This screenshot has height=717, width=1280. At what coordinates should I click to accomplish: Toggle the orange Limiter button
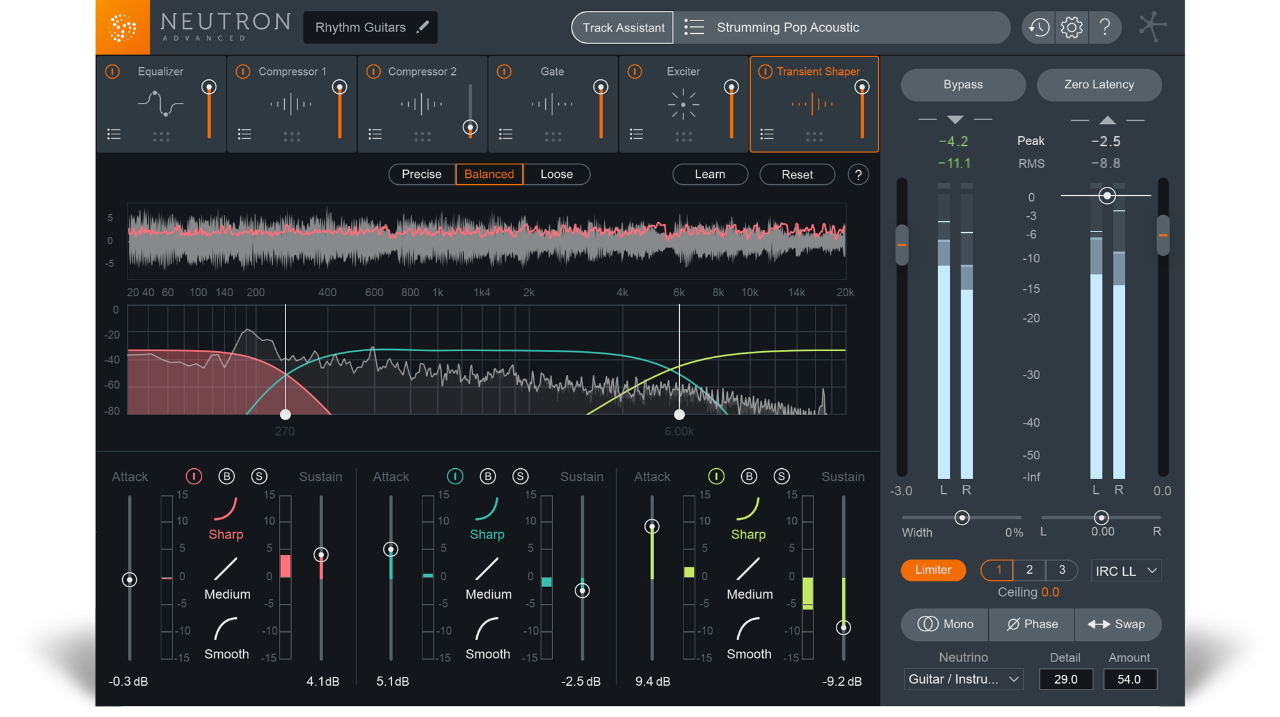point(933,570)
